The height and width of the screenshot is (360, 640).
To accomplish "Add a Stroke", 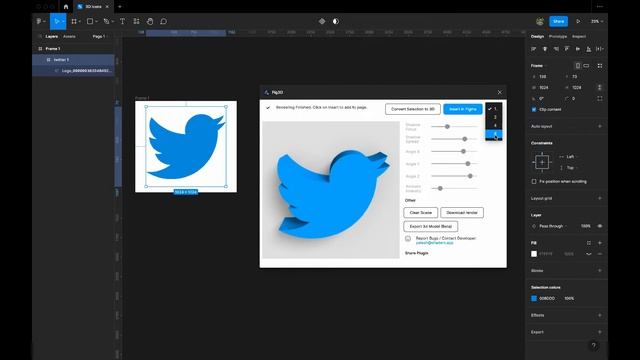I will pyautogui.click(x=600, y=270).
